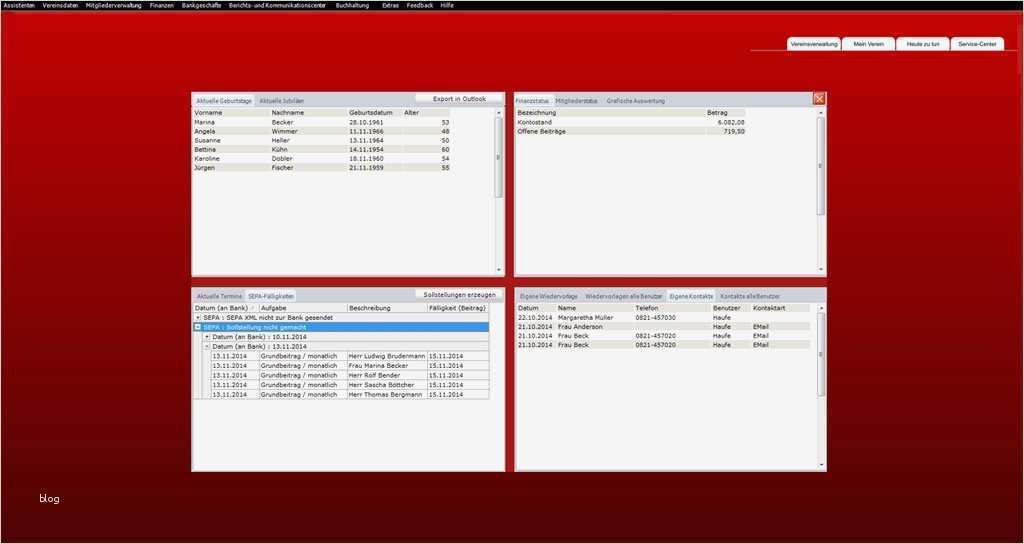This screenshot has width=1024, height=544.
Task: Select the Herr Ludwig Brudermann entry
Action: [x=349, y=356]
